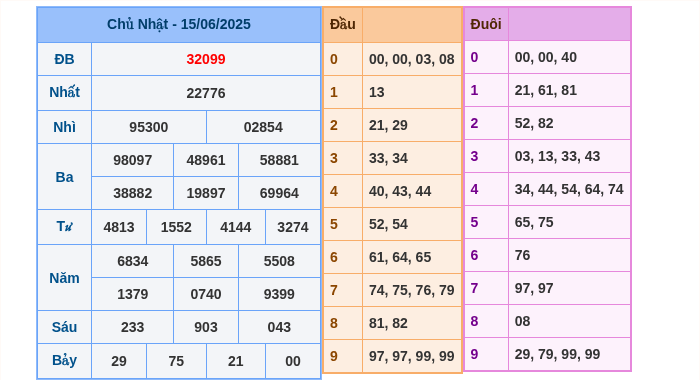The width and height of the screenshot is (700, 380).
Task: Click Đầu row 4 values 40, 43, 44
Action: pos(400,192)
